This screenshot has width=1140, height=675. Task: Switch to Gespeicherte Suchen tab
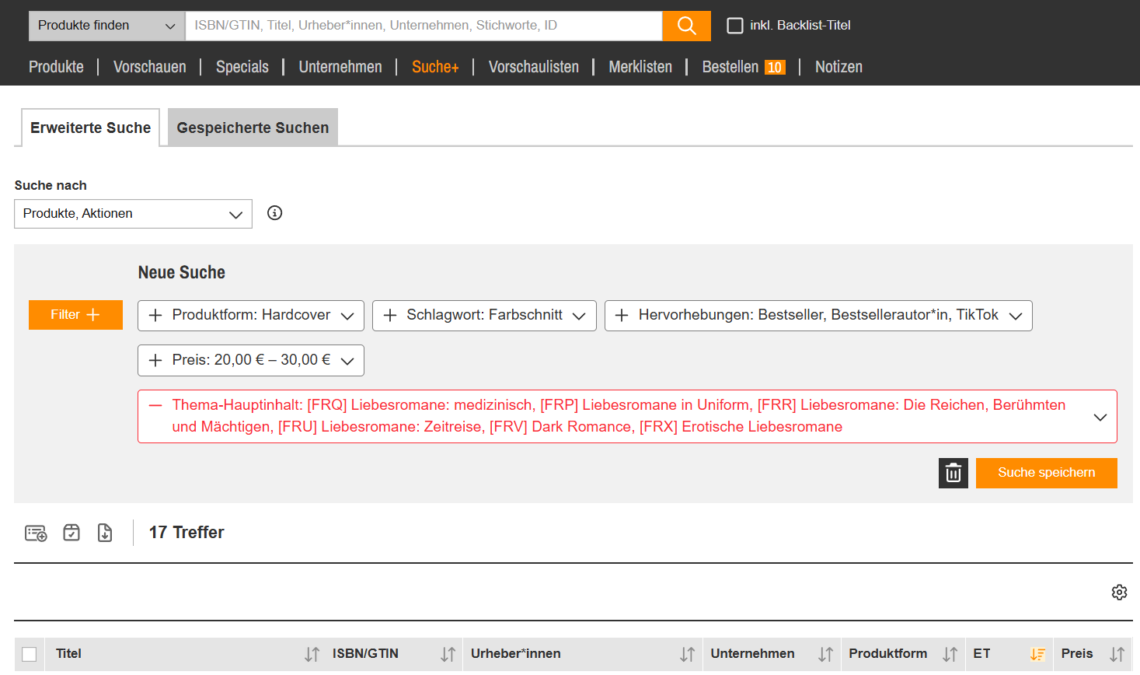point(253,128)
